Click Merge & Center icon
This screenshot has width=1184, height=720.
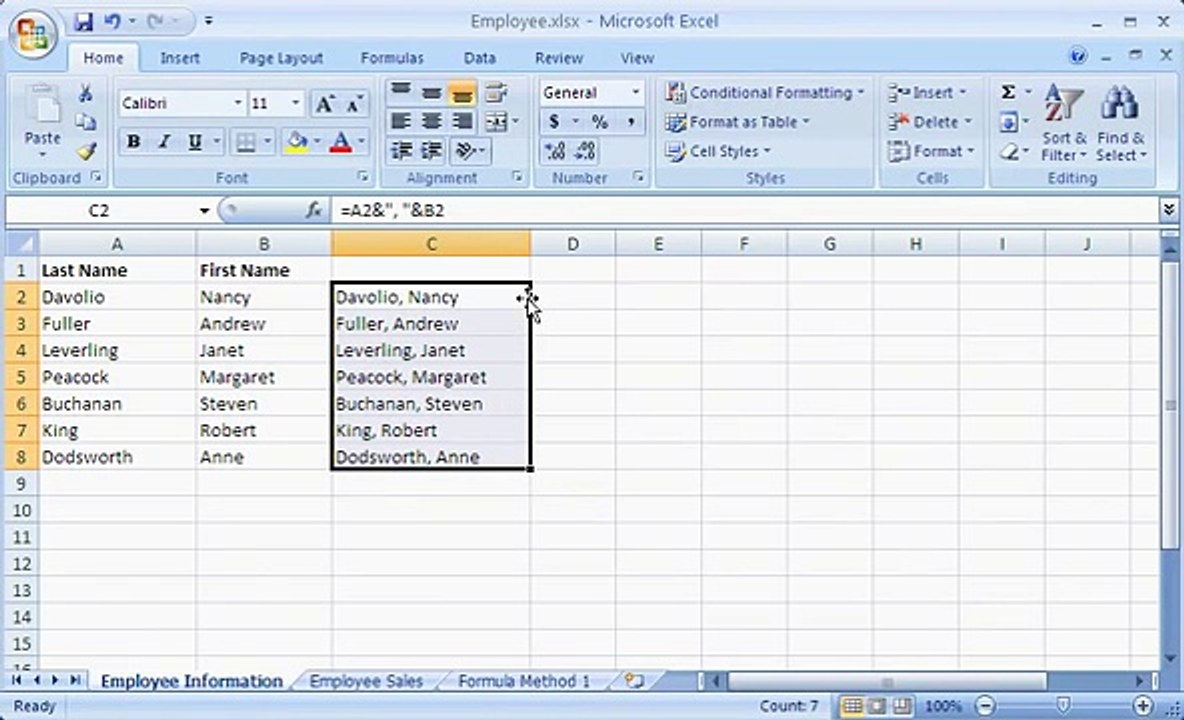pyautogui.click(x=496, y=121)
